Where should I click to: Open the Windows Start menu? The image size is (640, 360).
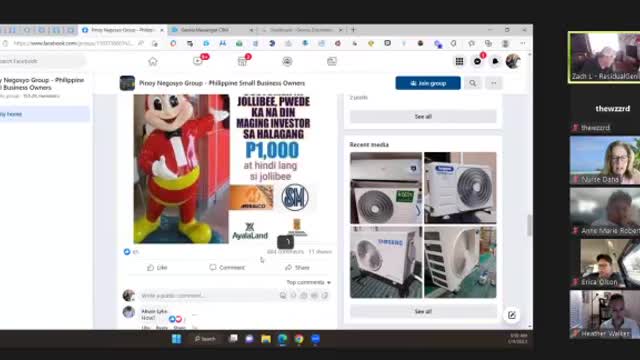pyautogui.click(x=176, y=339)
